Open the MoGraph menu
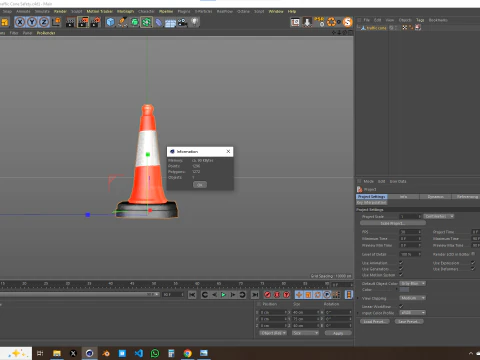 125,11
